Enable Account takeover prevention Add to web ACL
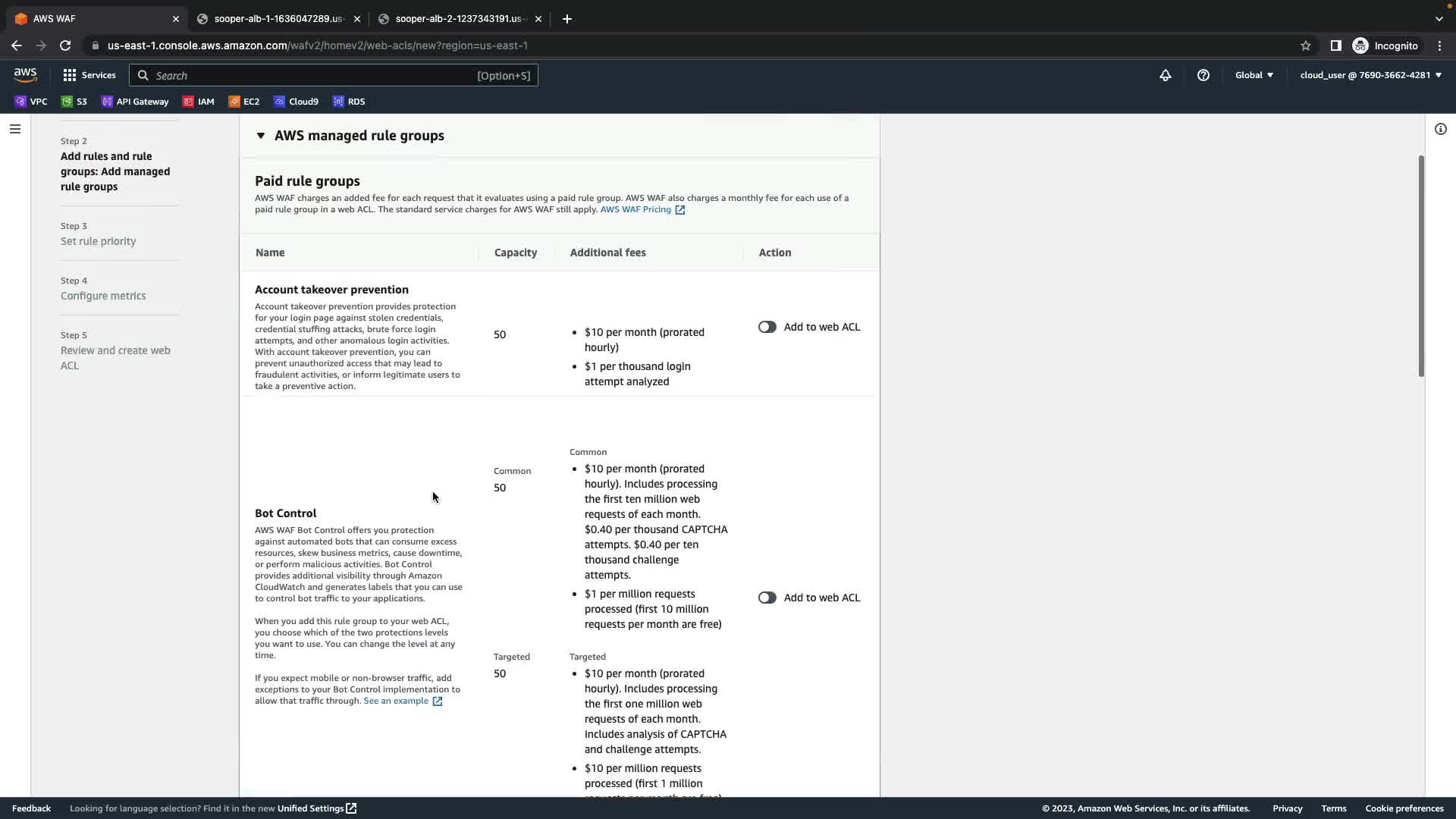The height and width of the screenshot is (819, 1456). click(767, 327)
